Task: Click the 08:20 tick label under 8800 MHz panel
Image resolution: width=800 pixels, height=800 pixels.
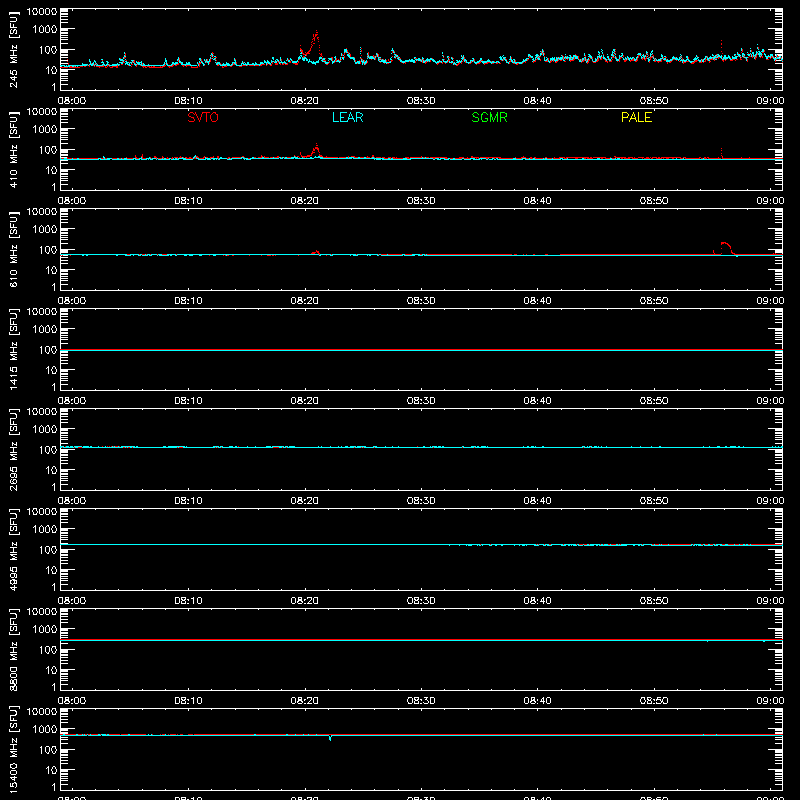Action: (x=305, y=701)
